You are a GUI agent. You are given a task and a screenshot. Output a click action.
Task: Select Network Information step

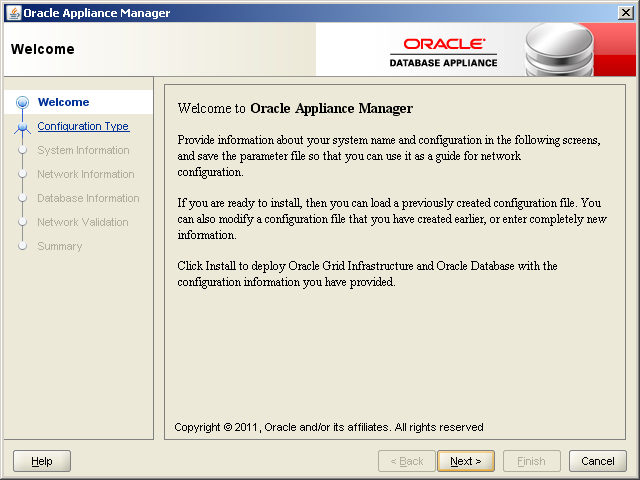(86, 174)
